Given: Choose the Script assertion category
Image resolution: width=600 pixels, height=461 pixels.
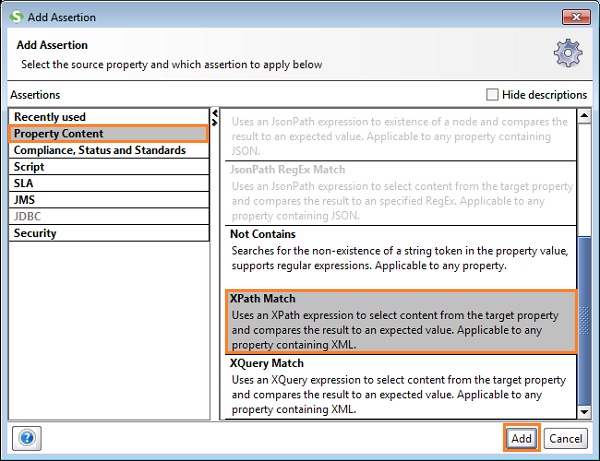Looking at the screenshot, I should (x=29, y=167).
